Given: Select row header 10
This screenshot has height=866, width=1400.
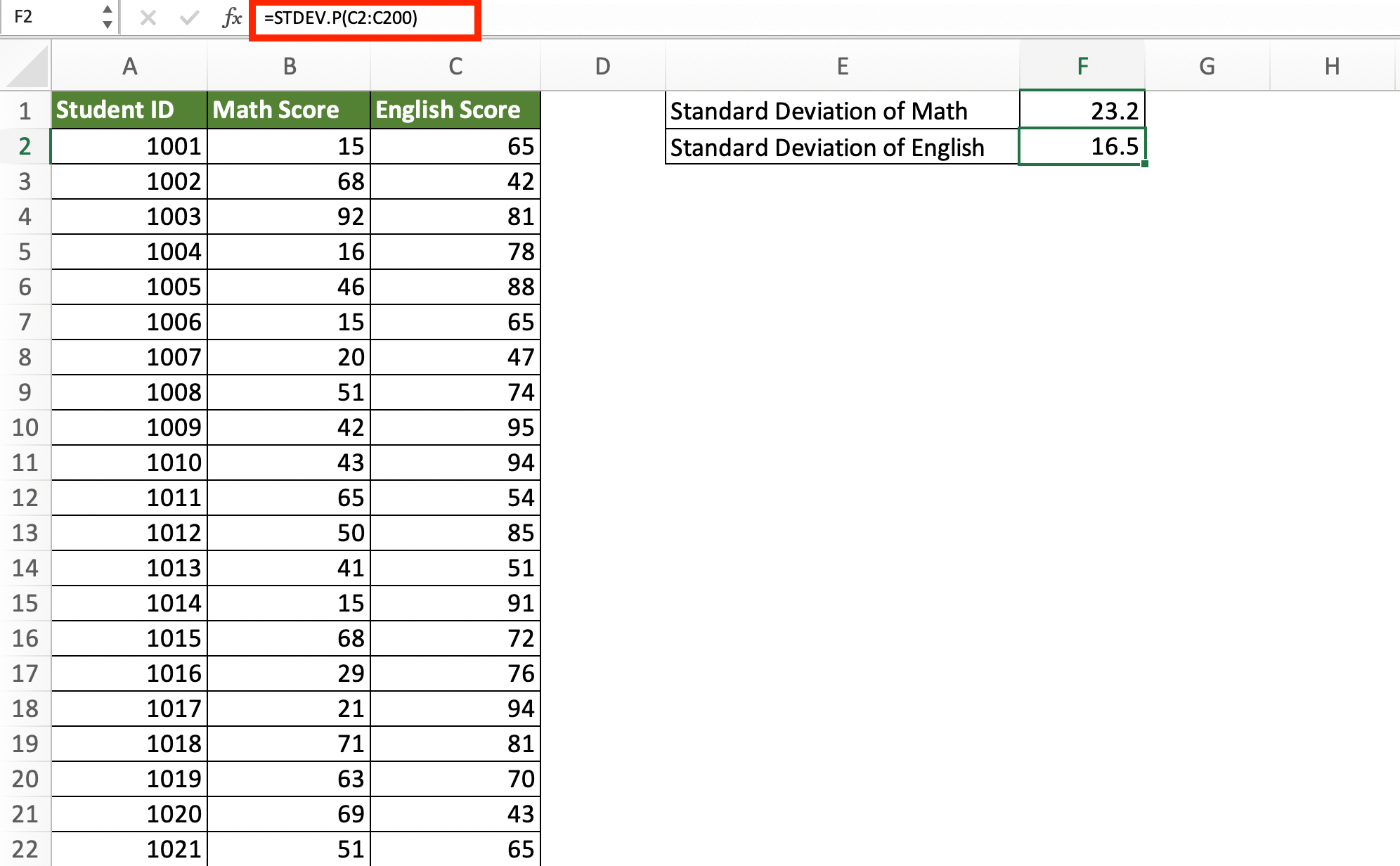Looking at the screenshot, I should 26,427.
